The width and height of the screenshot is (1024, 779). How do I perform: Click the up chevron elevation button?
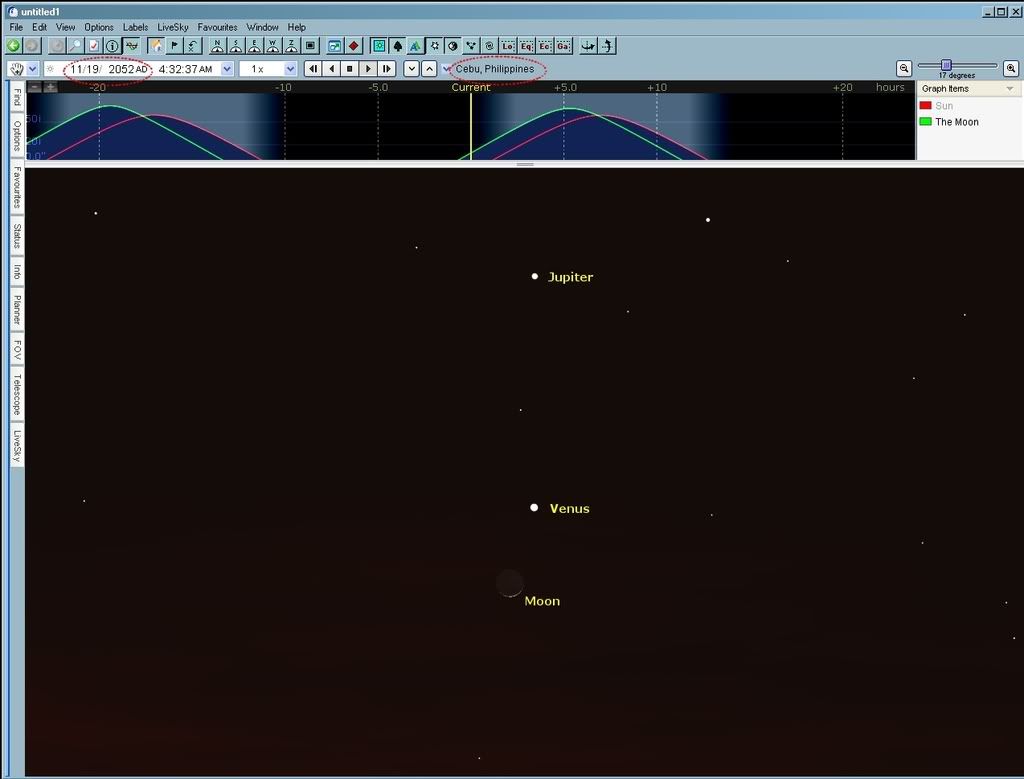point(429,69)
